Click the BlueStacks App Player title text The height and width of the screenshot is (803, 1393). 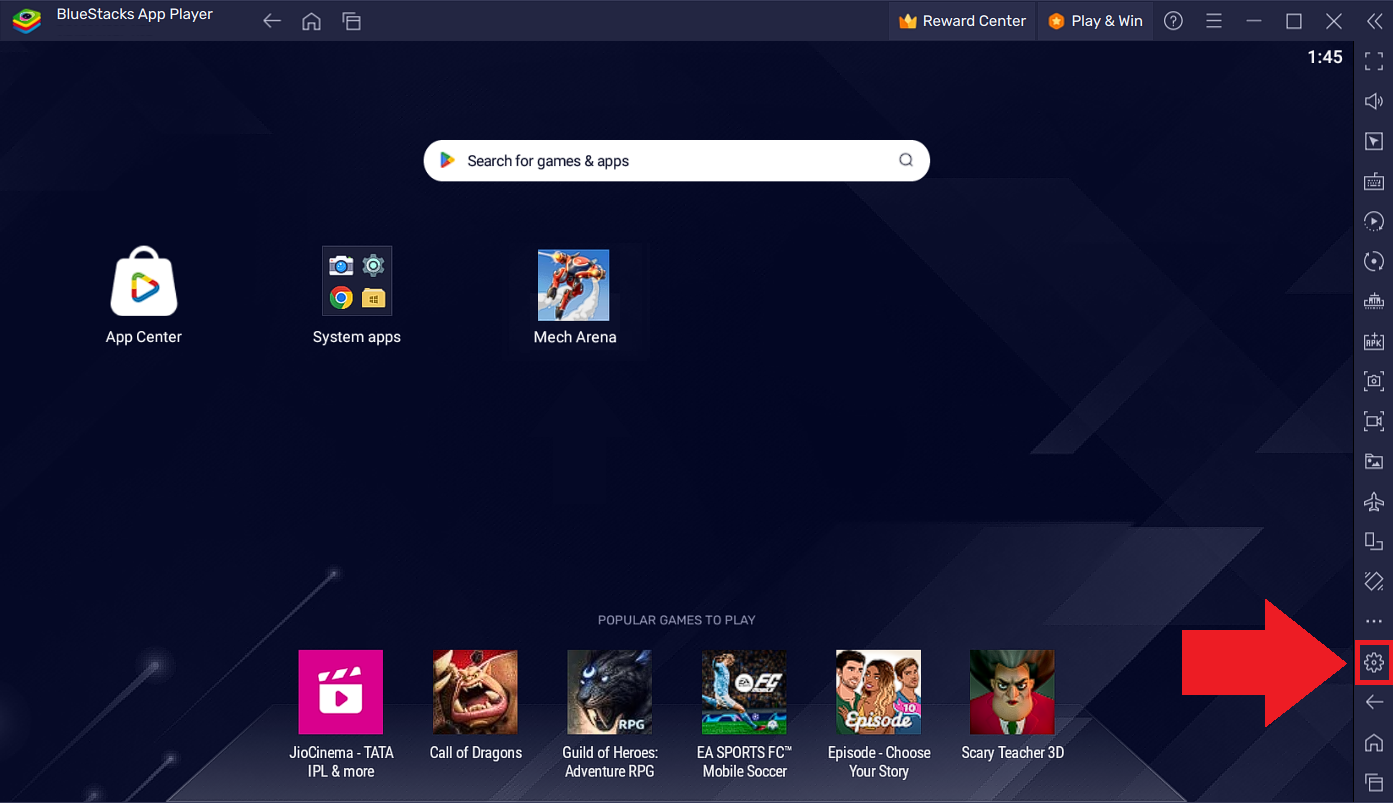point(134,15)
